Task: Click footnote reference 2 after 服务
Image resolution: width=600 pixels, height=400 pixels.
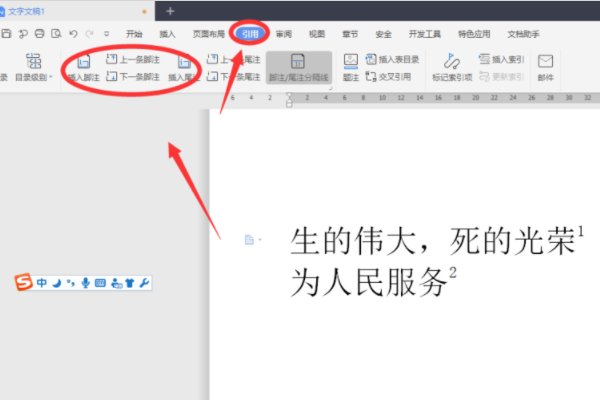Action: point(453,273)
